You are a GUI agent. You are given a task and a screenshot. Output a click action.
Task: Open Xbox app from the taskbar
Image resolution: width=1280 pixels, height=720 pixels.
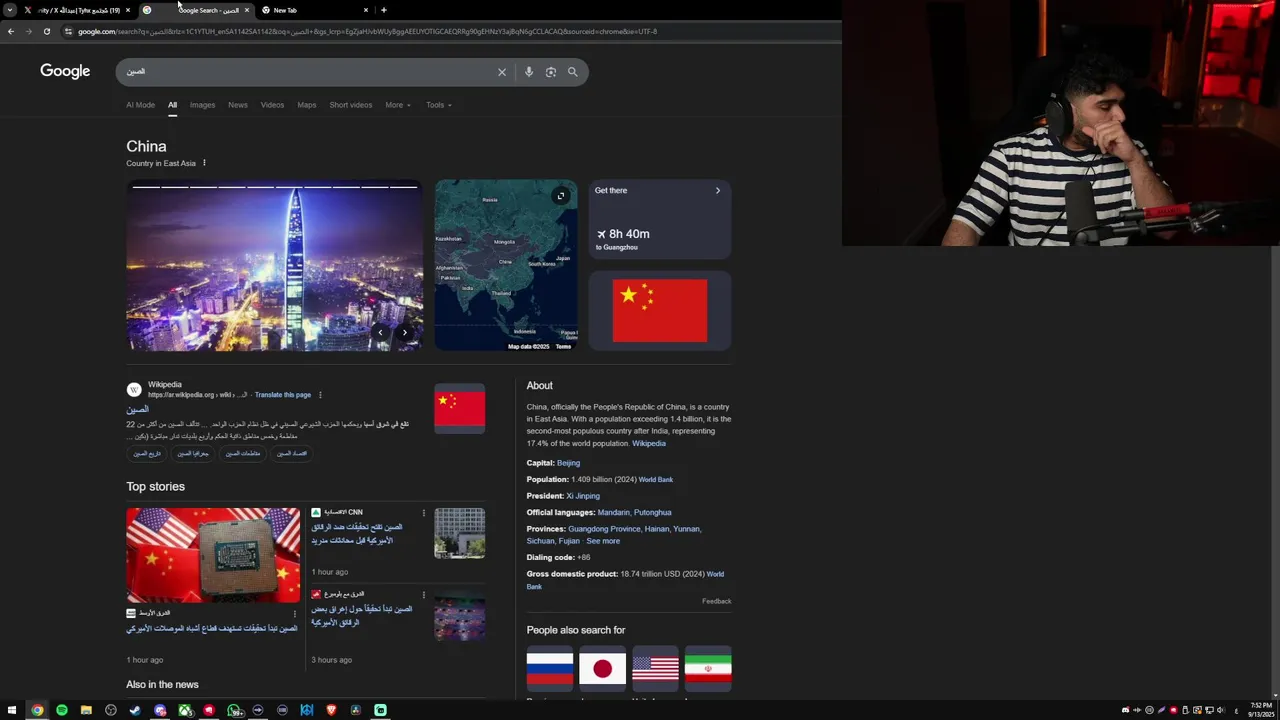click(x=184, y=710)
